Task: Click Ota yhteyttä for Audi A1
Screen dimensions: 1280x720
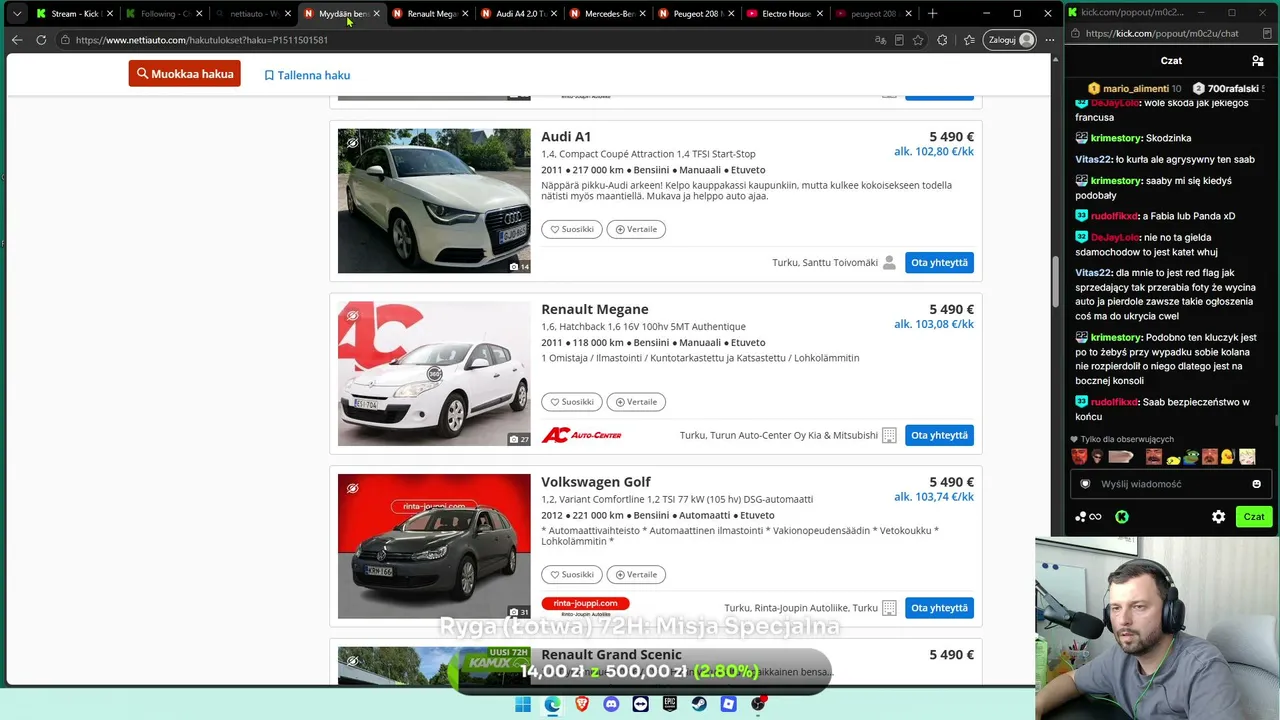Action: [x=939, y=263]
